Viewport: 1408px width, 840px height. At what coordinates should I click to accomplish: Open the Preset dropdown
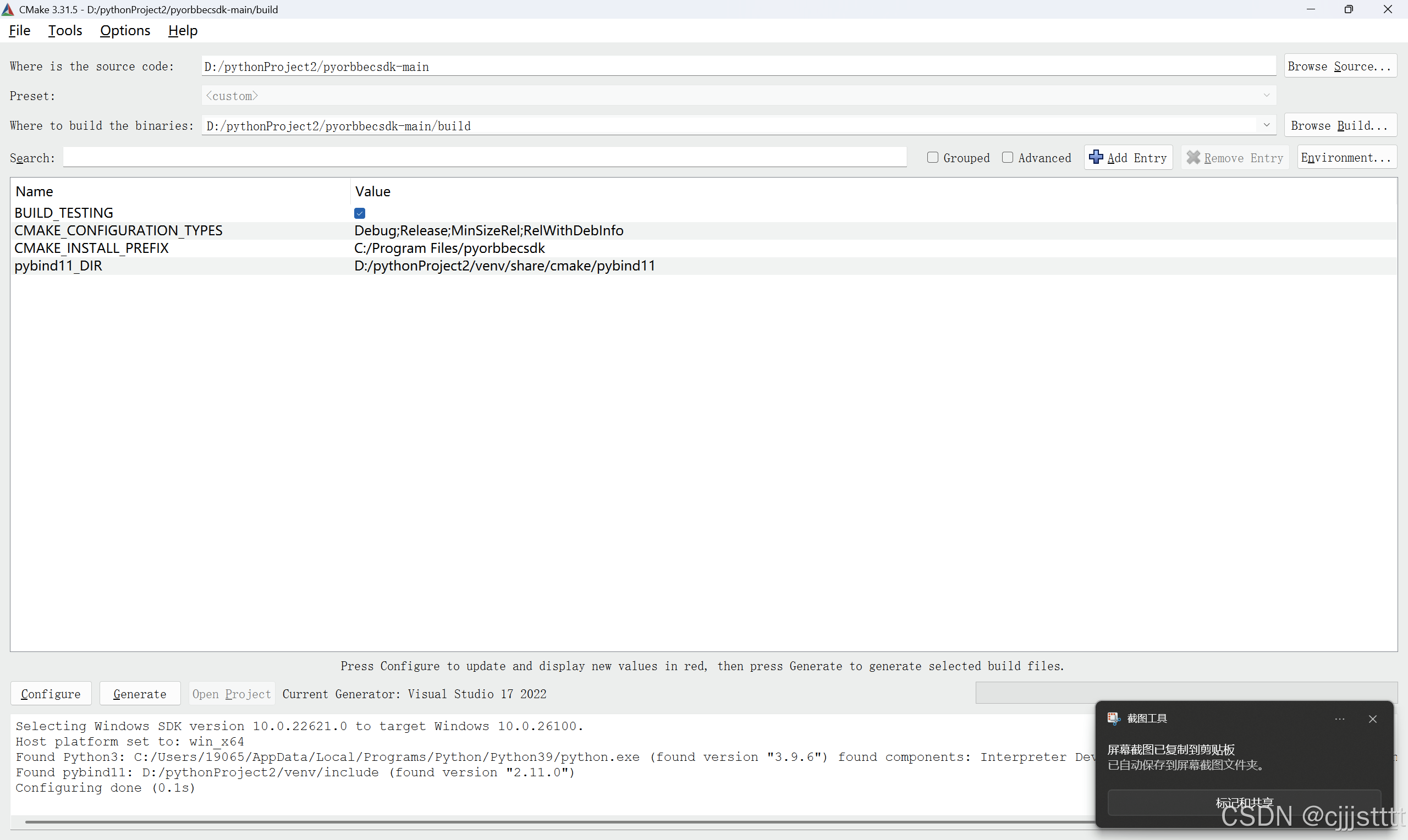1266,95
